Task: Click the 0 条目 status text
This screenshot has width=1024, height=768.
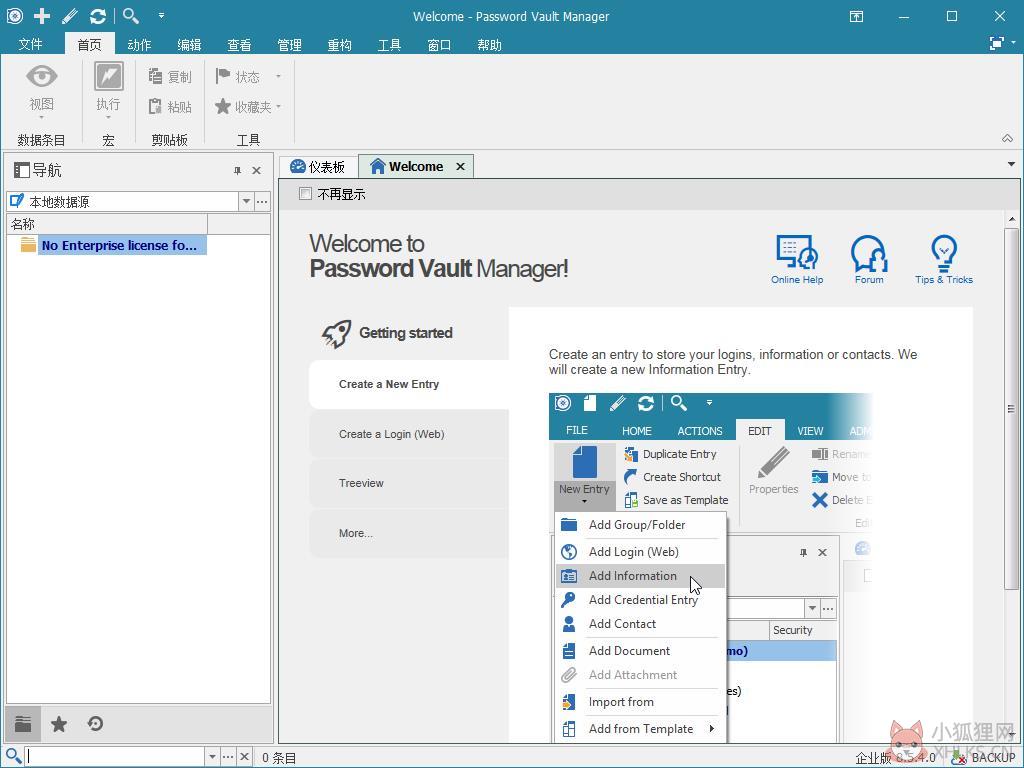Action: [279, 758]
